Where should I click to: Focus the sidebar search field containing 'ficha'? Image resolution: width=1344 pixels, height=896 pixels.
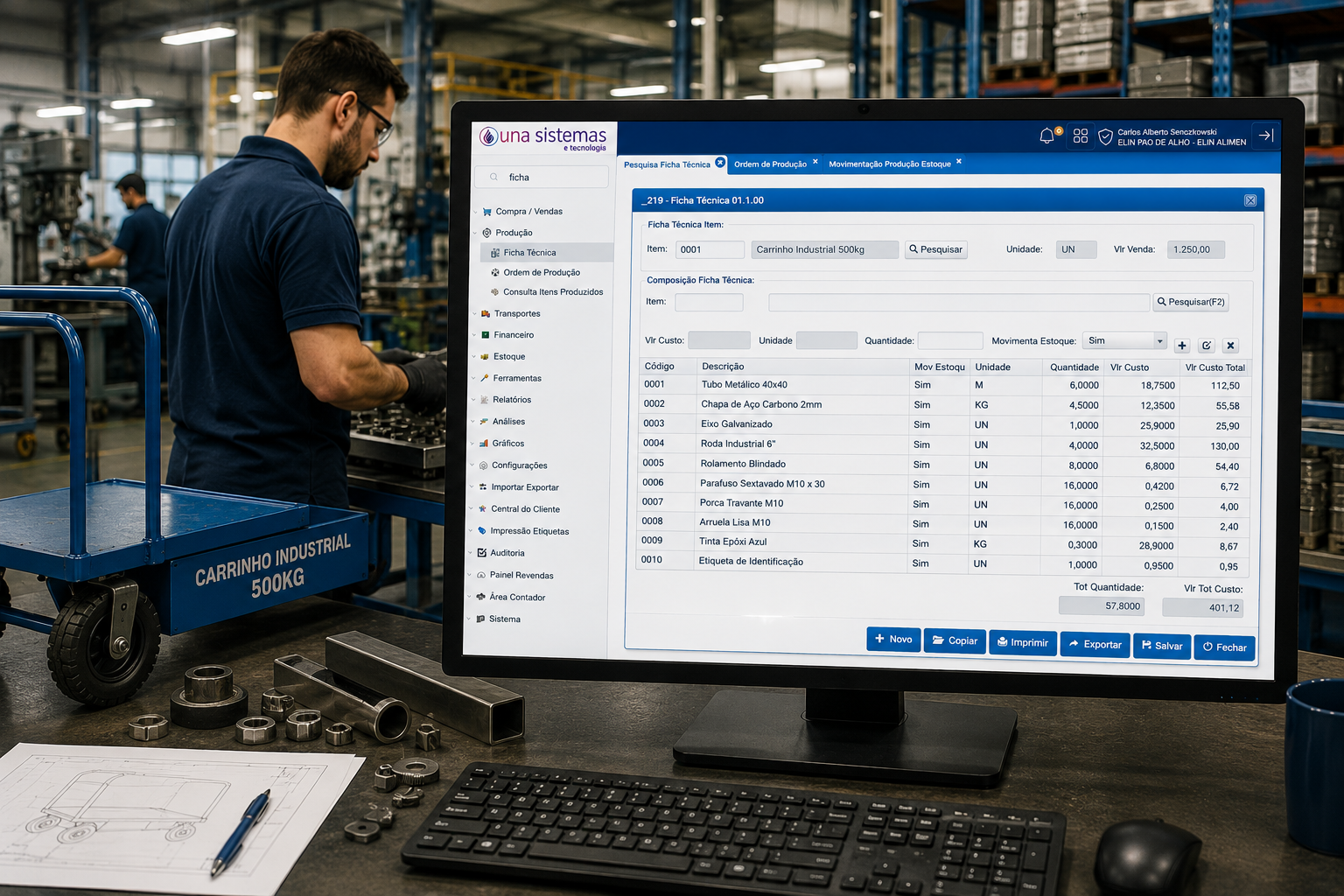[x=542, y=177]
